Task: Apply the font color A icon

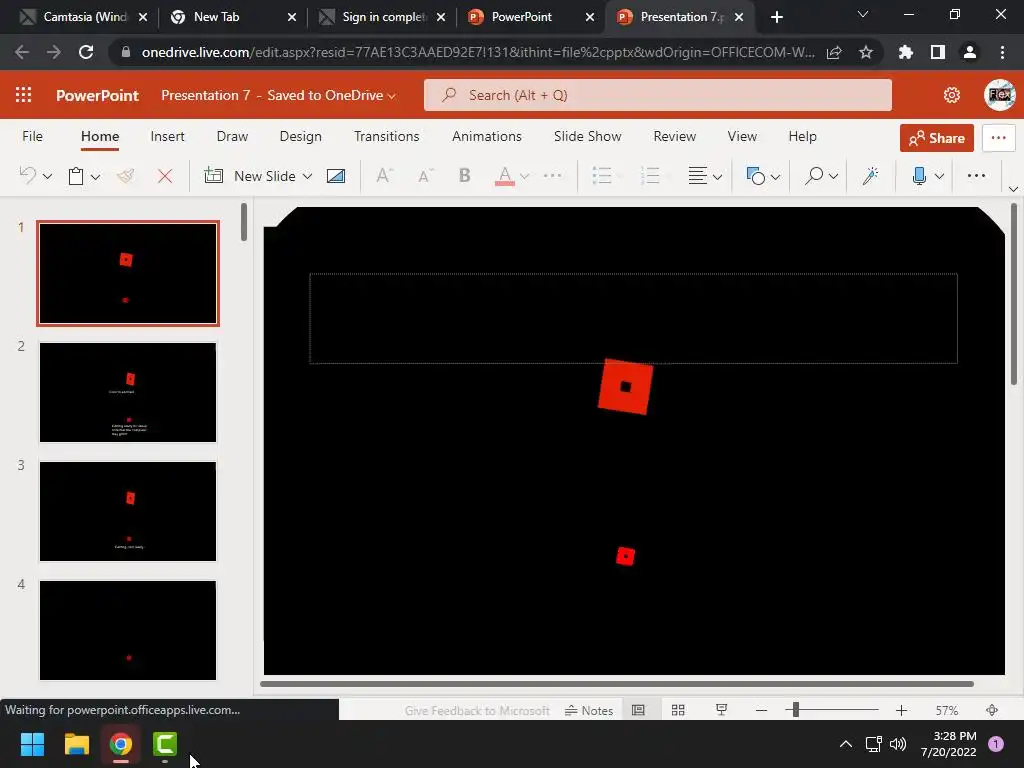Action: (x=505, y=176)
